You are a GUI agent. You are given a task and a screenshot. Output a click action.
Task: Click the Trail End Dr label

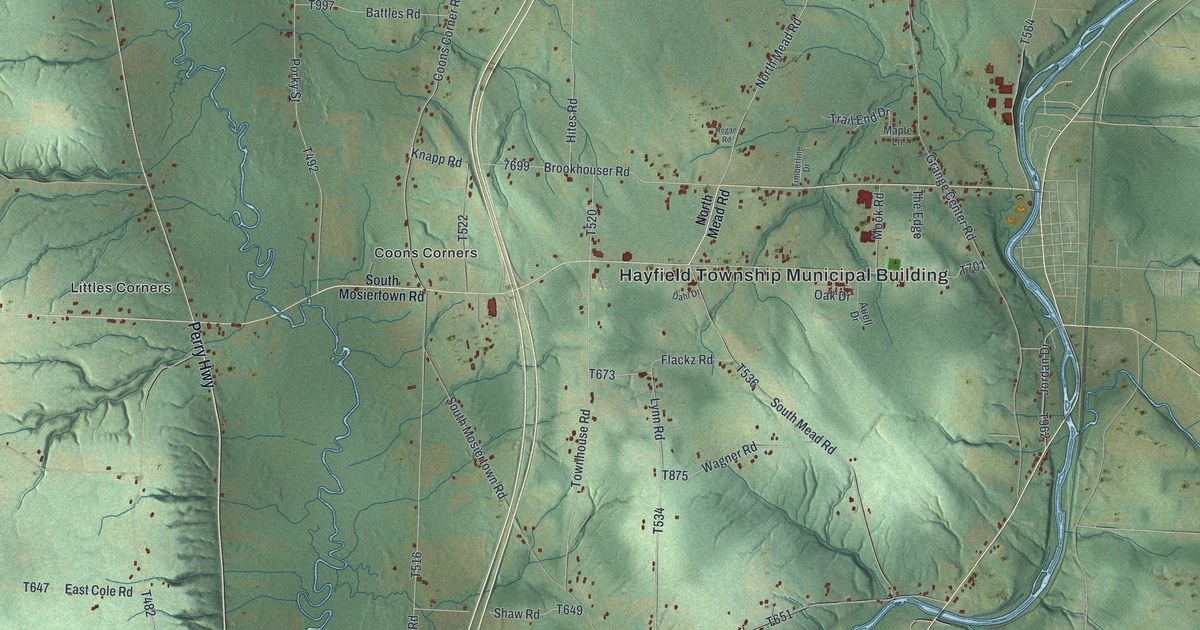(860, 118)
